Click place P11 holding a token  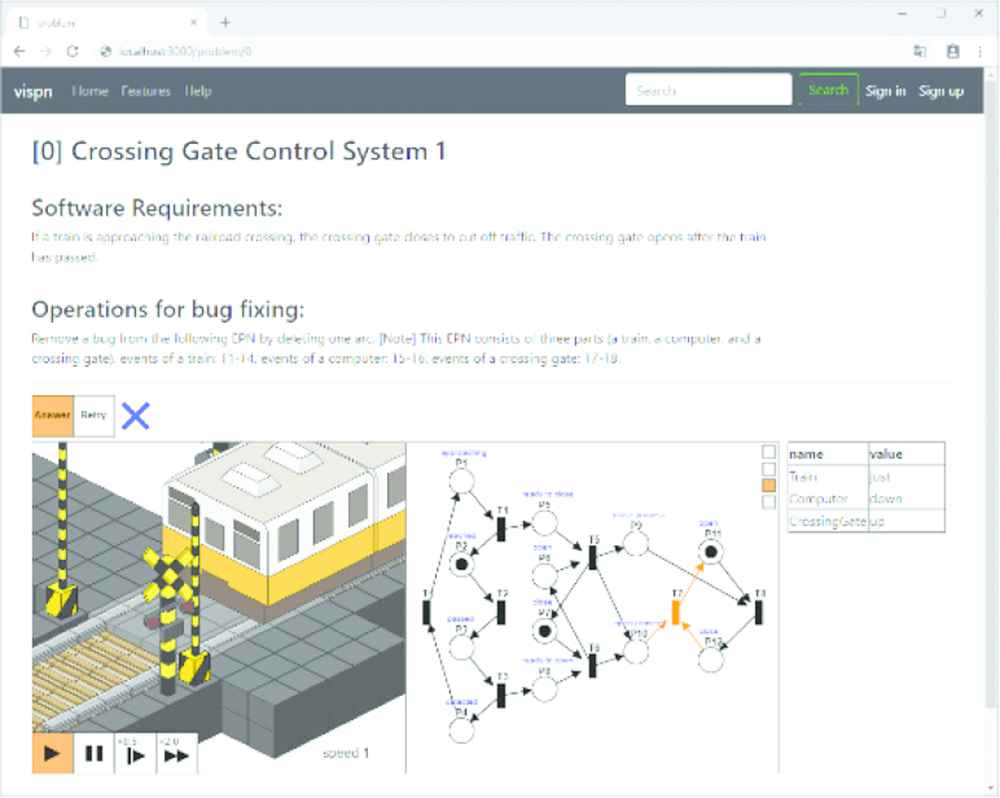click(x=711, y=550)
